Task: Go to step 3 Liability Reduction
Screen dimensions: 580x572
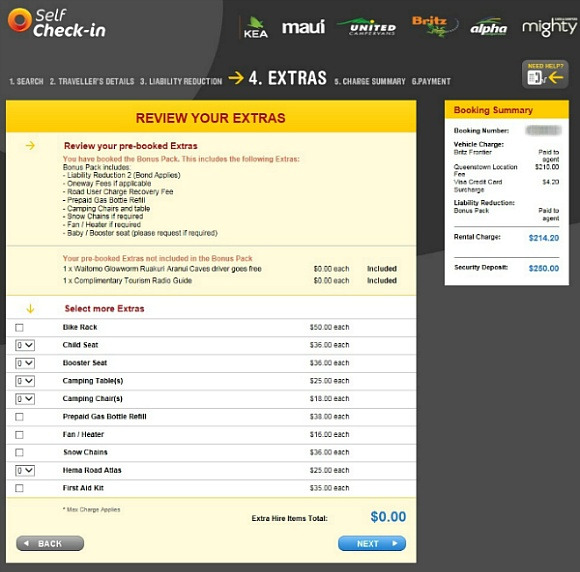Action: tap(181, 81)
